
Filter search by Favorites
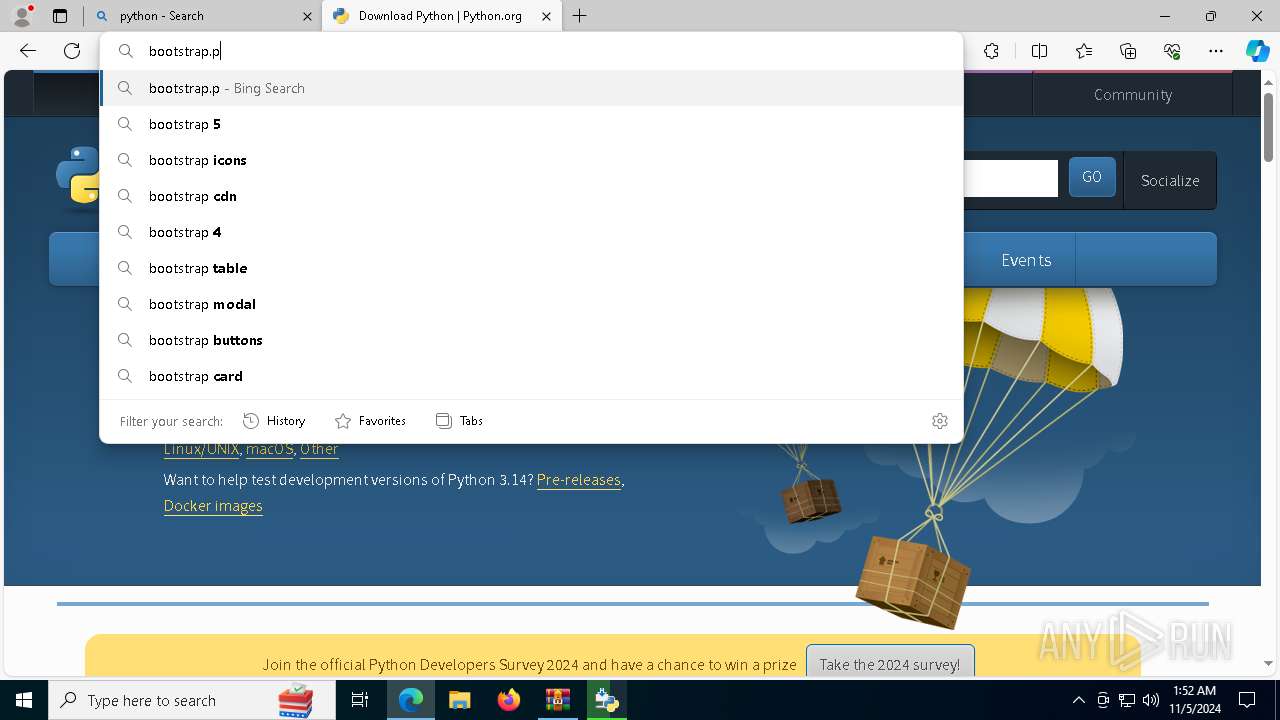tap(371, 421)
